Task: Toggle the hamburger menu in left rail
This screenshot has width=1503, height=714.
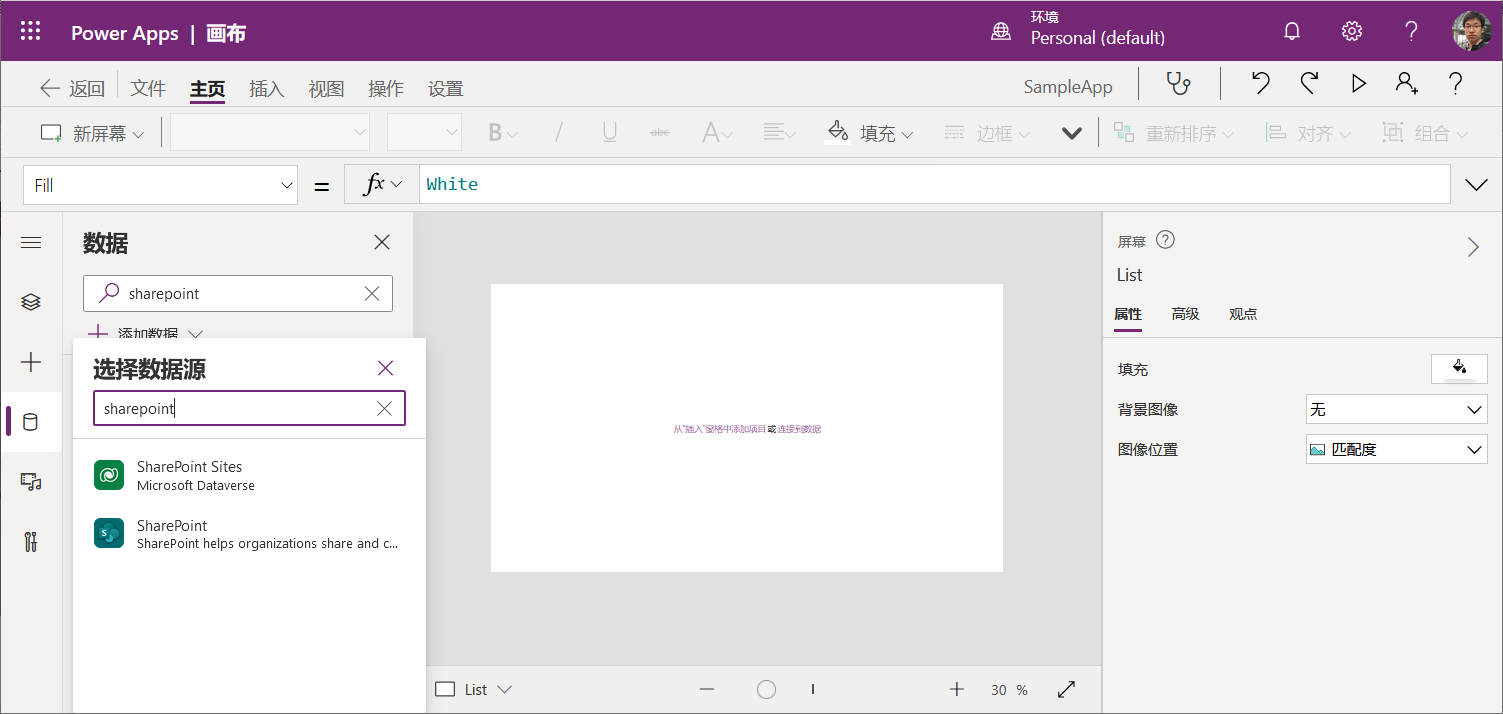Action: (31, 243)
